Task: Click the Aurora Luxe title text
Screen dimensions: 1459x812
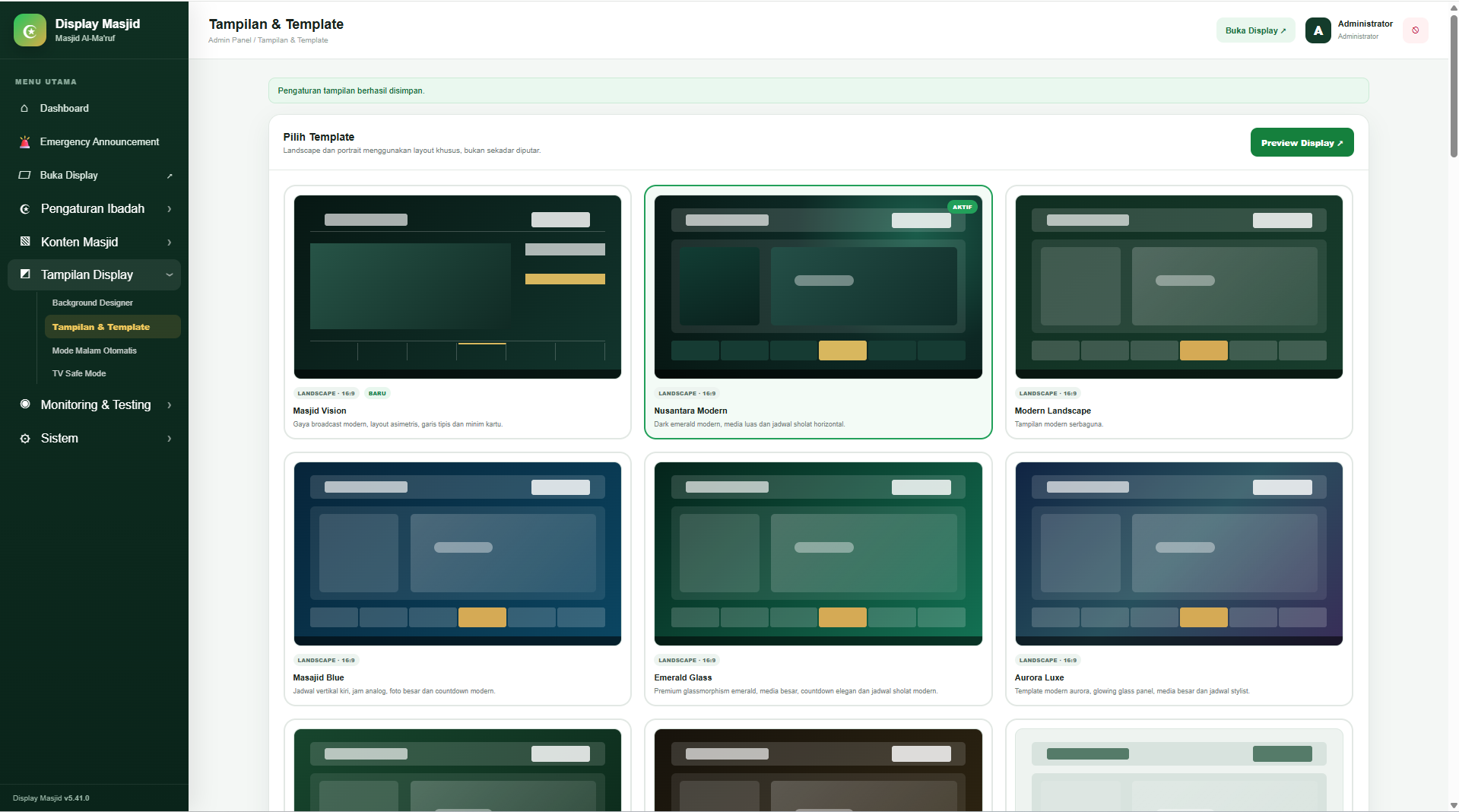Action: (x=1039, y=677)
